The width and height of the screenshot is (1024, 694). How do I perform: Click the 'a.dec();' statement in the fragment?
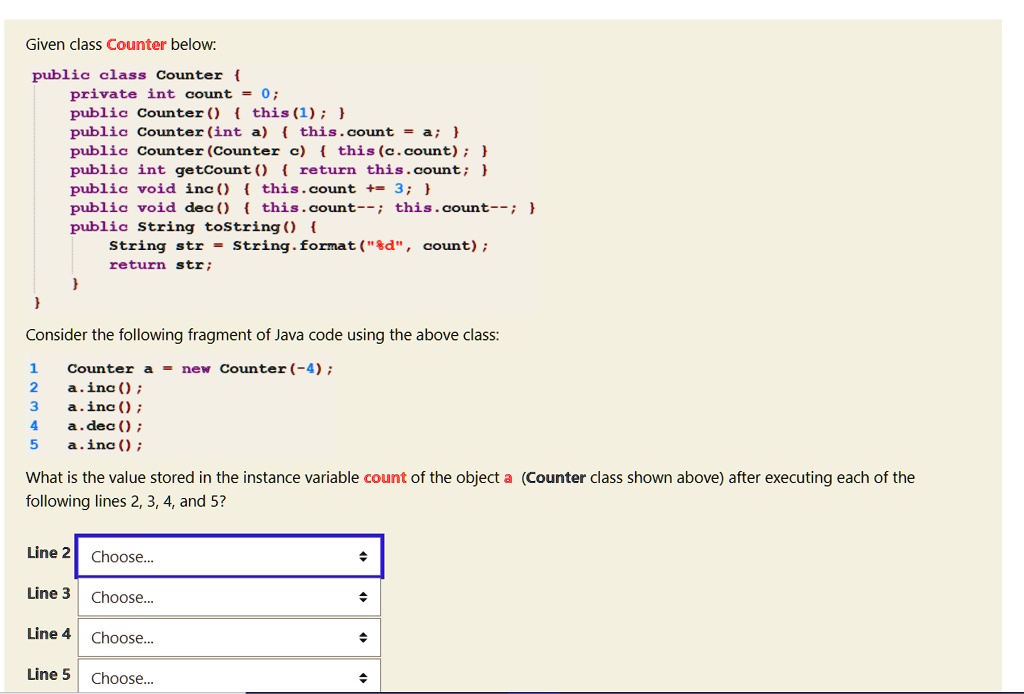[105, 425]
